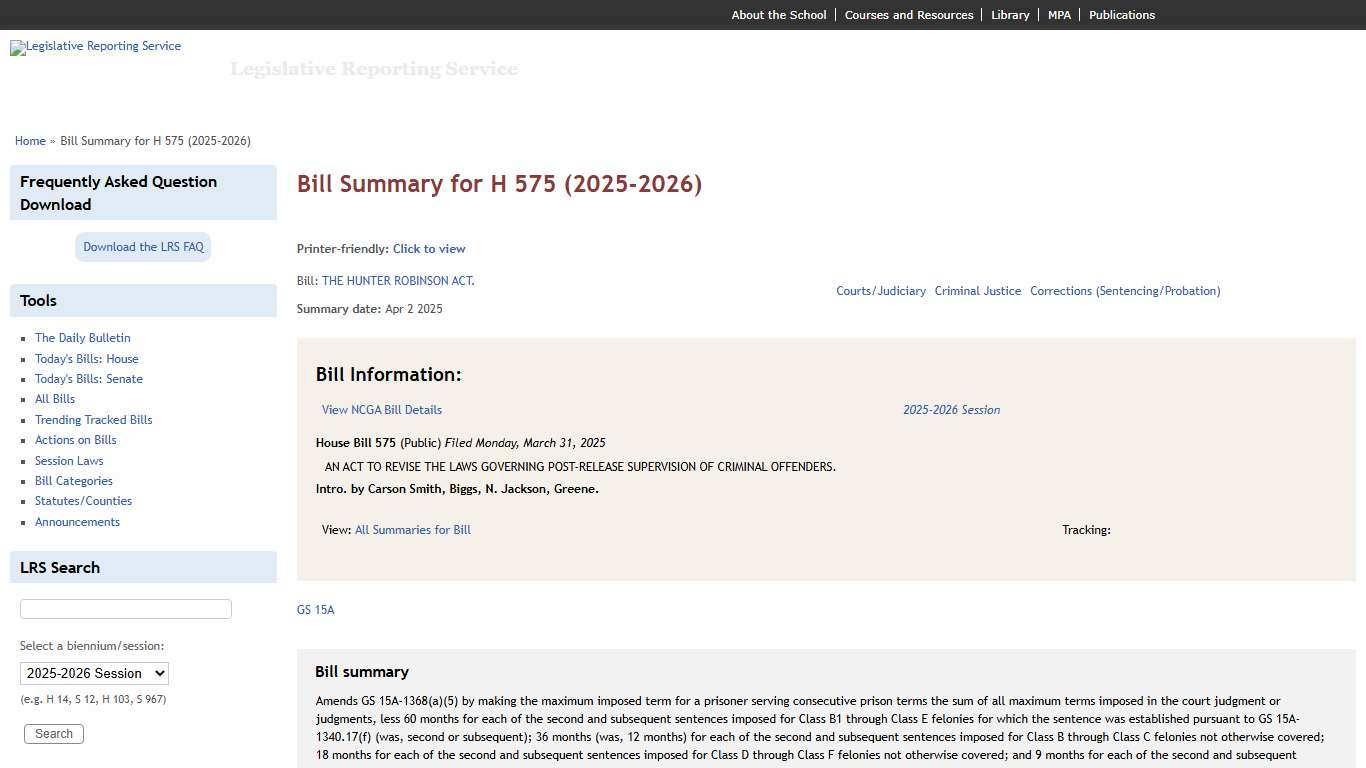This screenshot has width=1366, height=768.
Task: Open The Daily Bulletin link
Action: click(82, 337)
